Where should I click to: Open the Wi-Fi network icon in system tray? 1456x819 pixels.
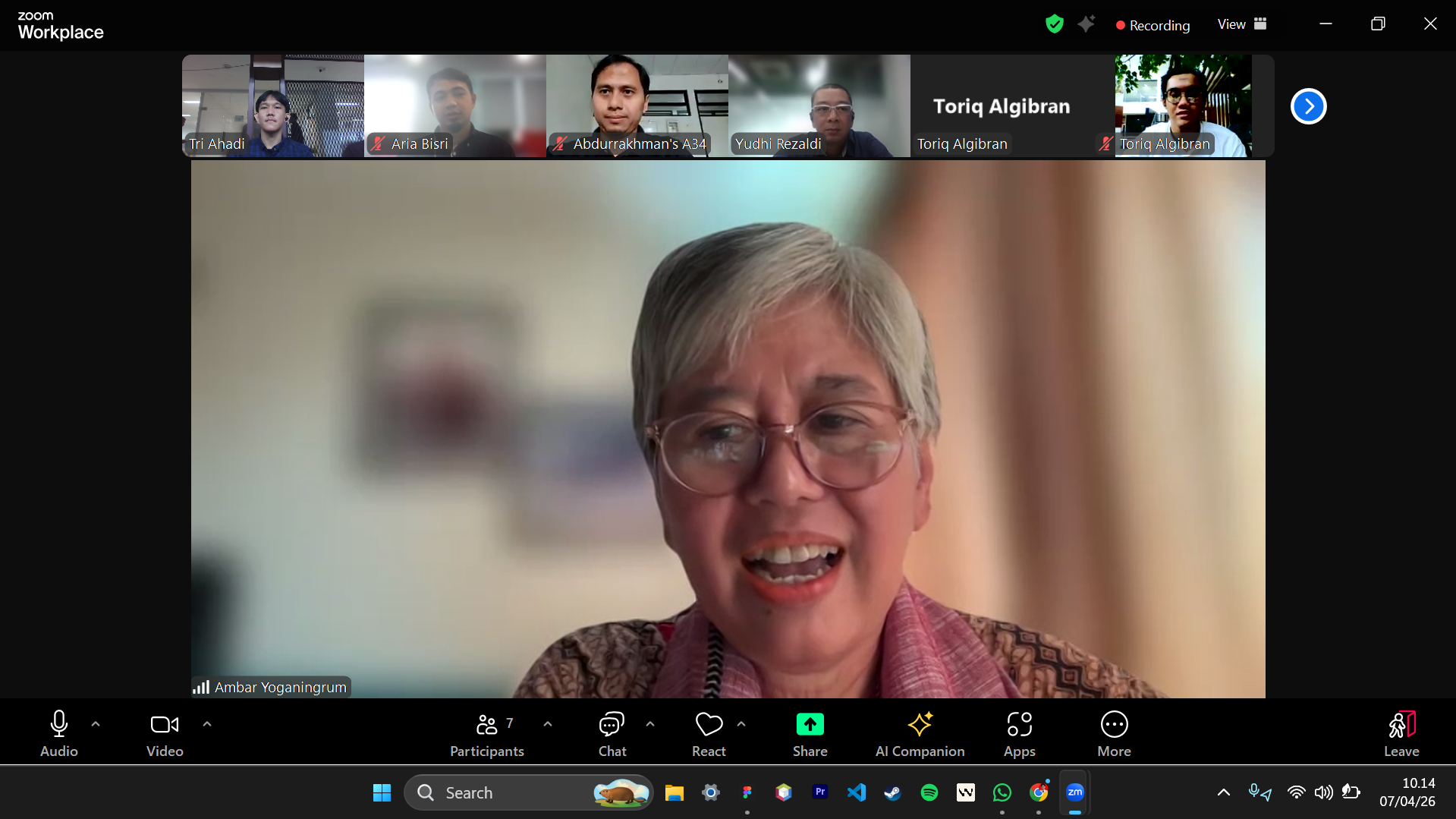1296,792
